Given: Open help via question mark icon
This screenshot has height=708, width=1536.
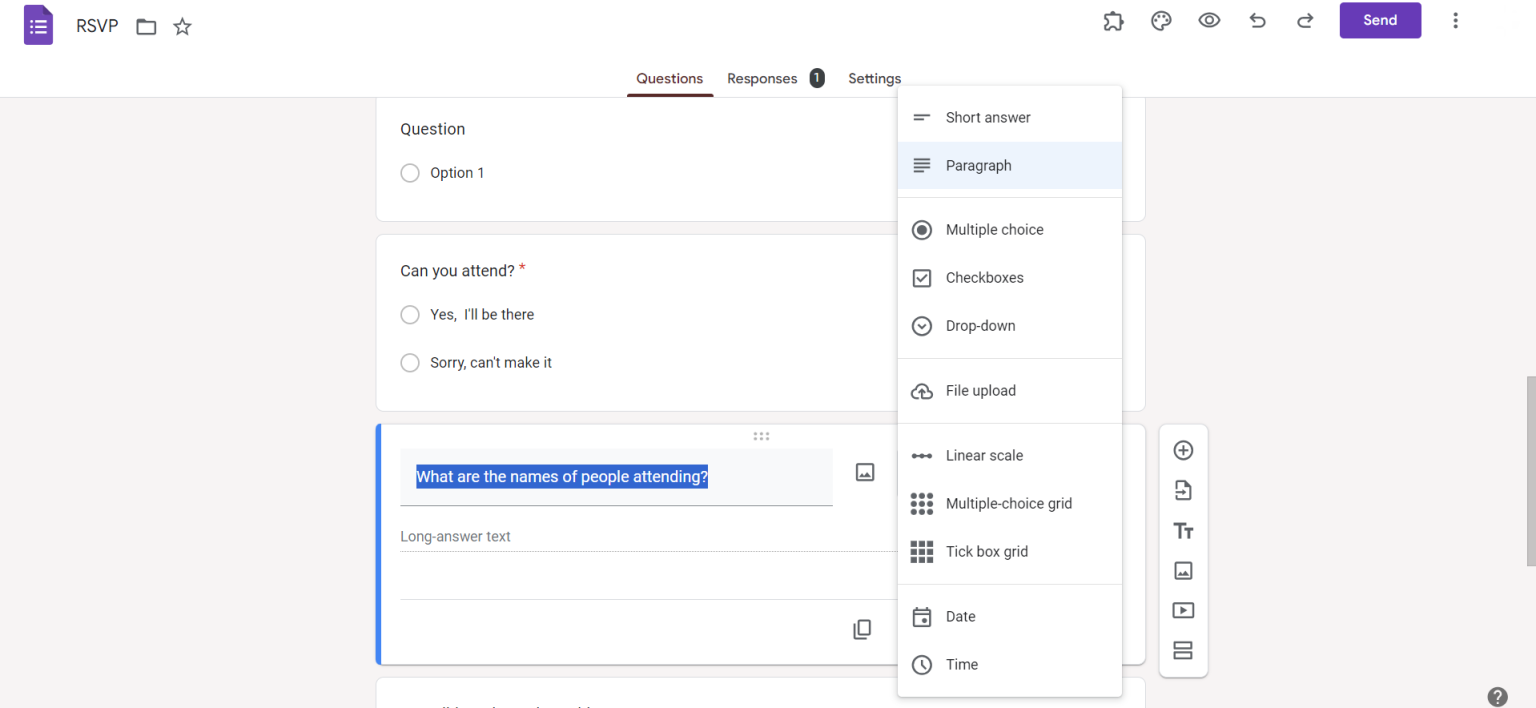Looking at the screenshot, I should tap(1497, 697).
